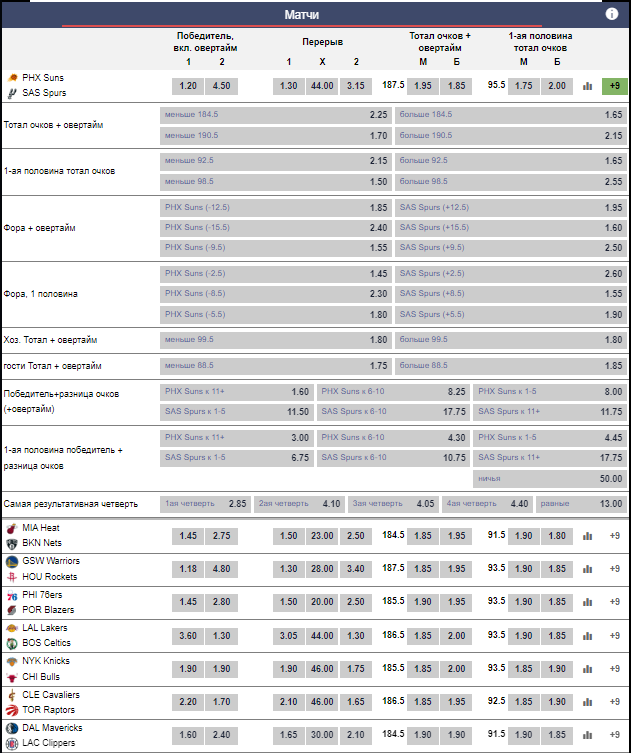Select the Матчи header tab
The width and height of the screenshot is (631, 753).
click(x=316, y=15)
